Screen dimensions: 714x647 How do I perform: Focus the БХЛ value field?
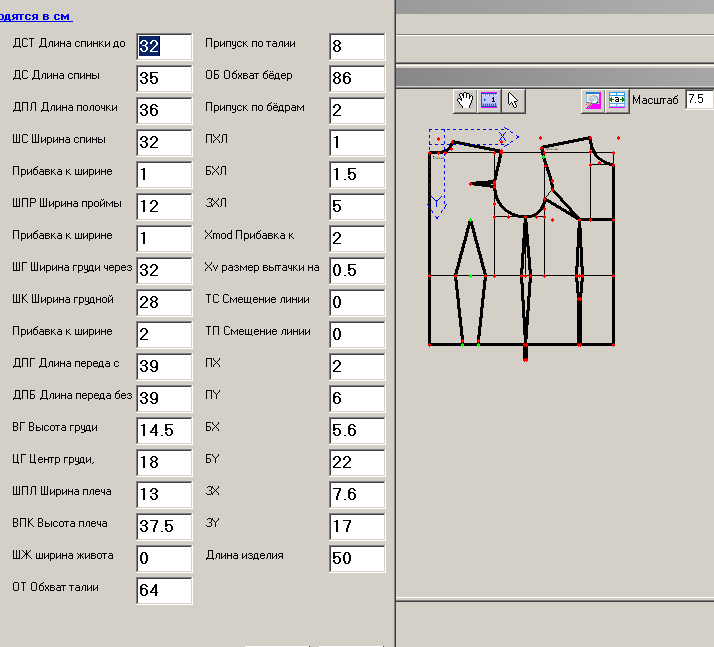coord(357,174)
